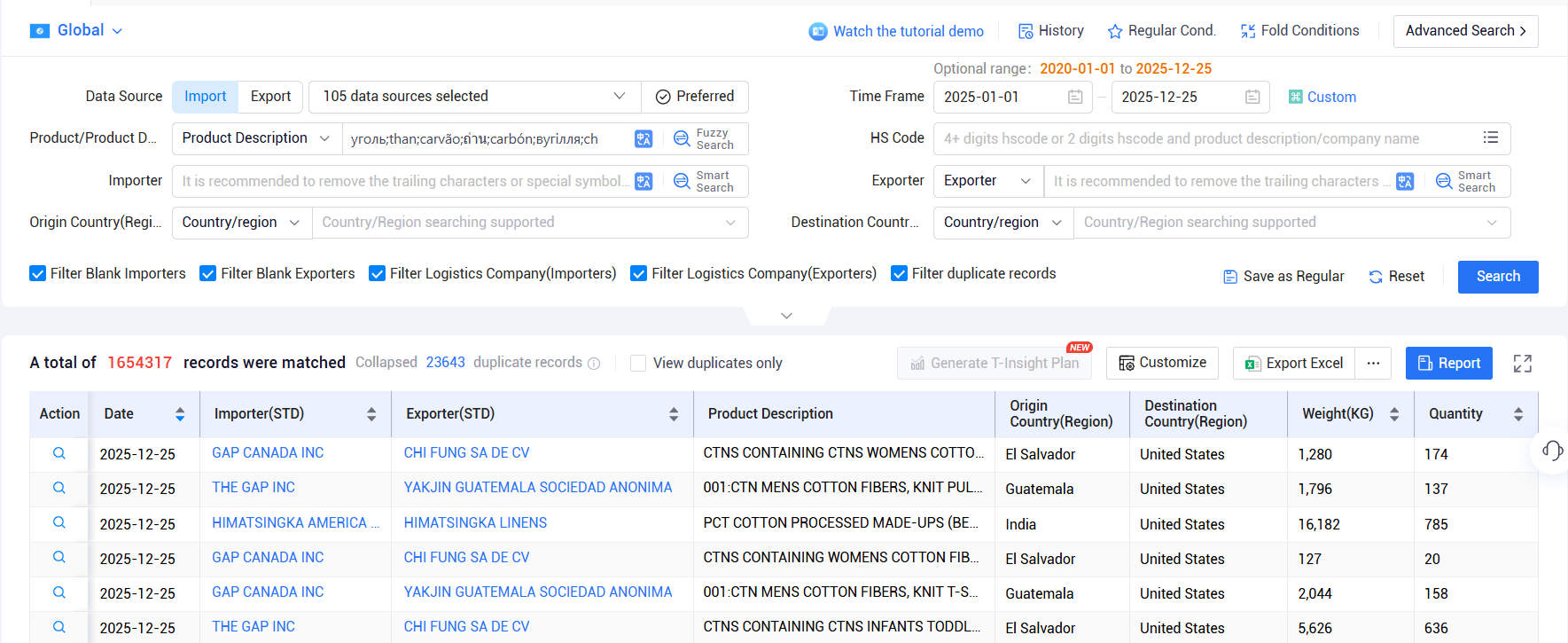Open the Global region dropdown
Screen dimensions: 1568x643
(x=77, y=30)
